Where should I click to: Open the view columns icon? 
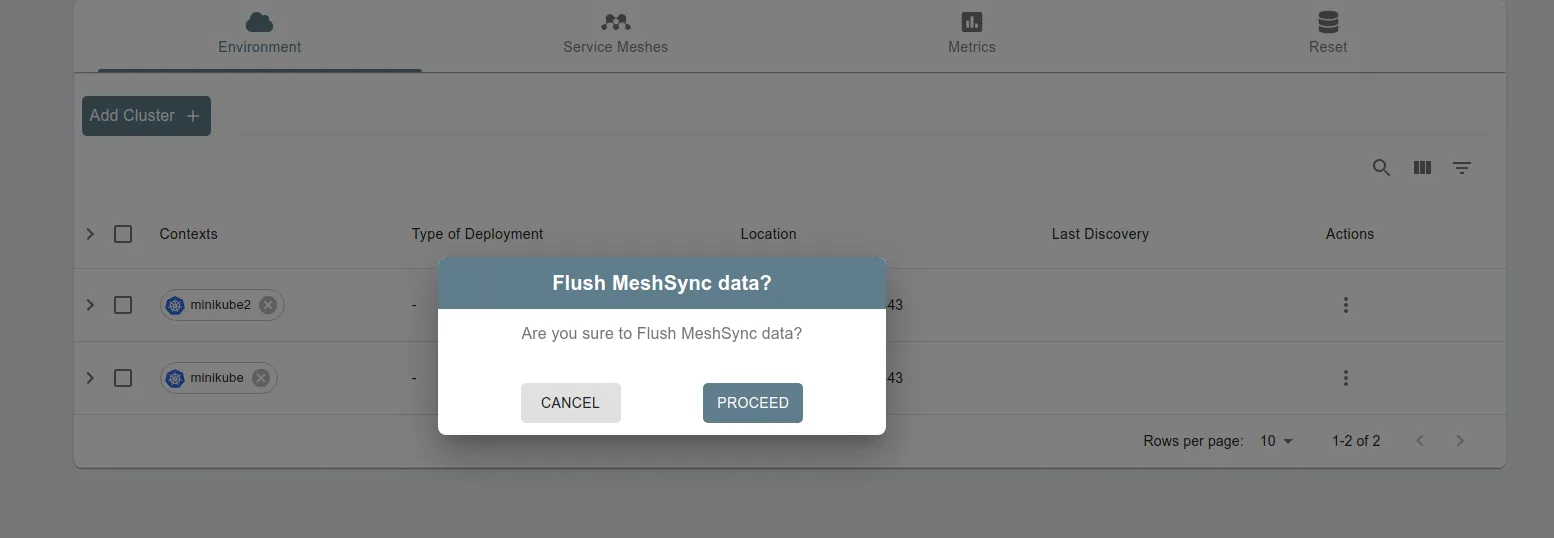point(1422,168)
